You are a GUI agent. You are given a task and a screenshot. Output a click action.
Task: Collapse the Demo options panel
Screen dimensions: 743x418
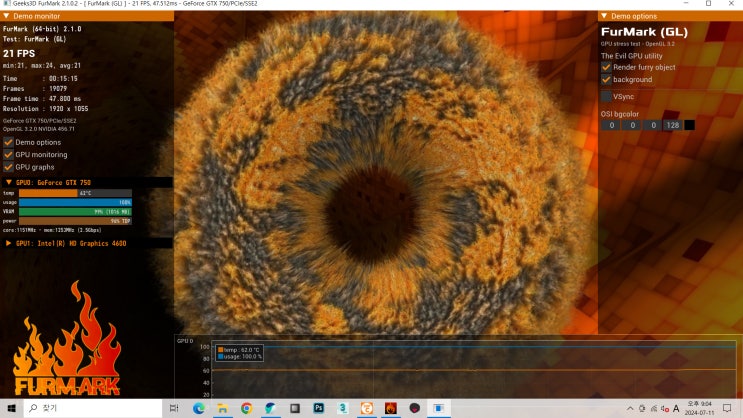(604, 16)
